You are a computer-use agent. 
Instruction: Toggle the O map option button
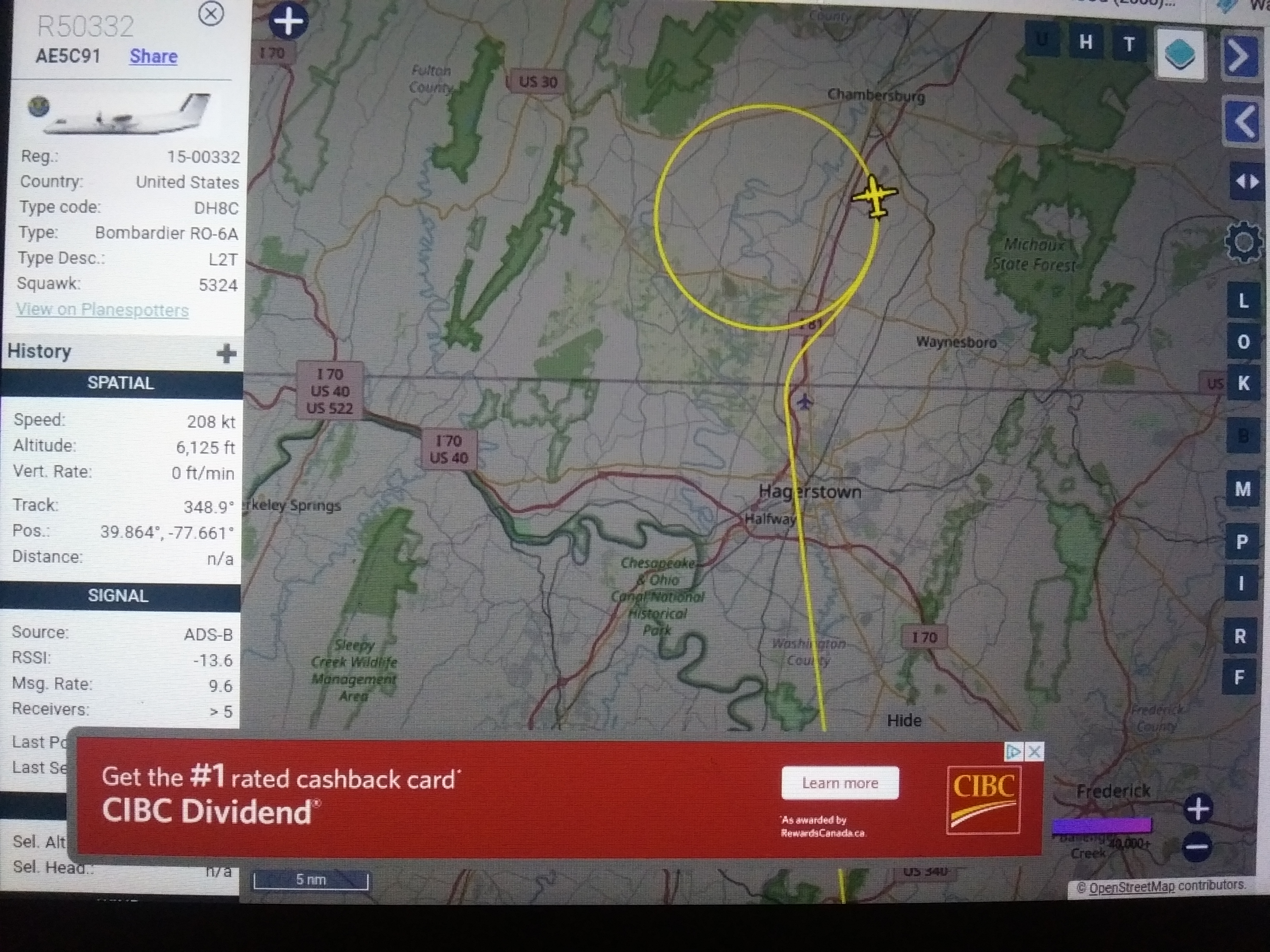tap(1243, 342)
